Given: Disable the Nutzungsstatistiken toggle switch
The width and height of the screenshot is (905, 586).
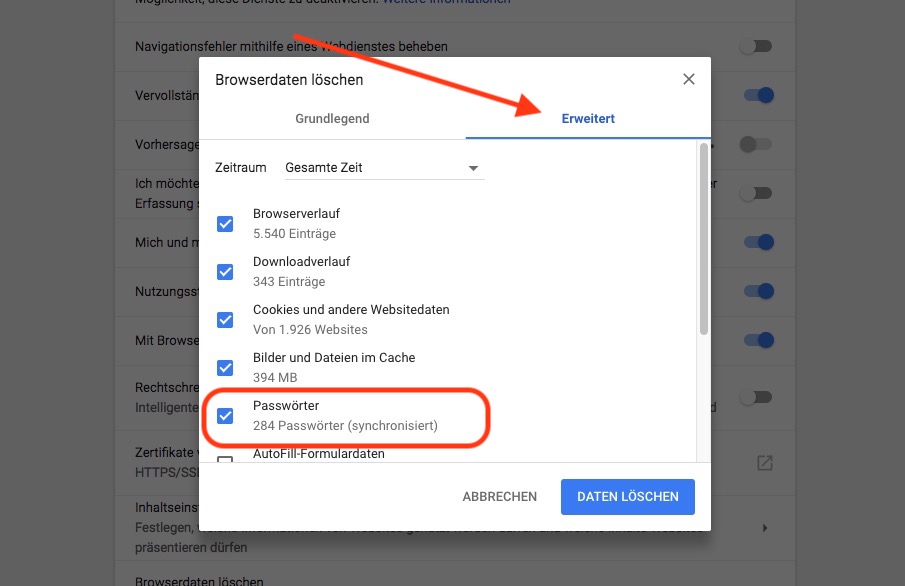Looking at the screenshot, I should 758,291.
